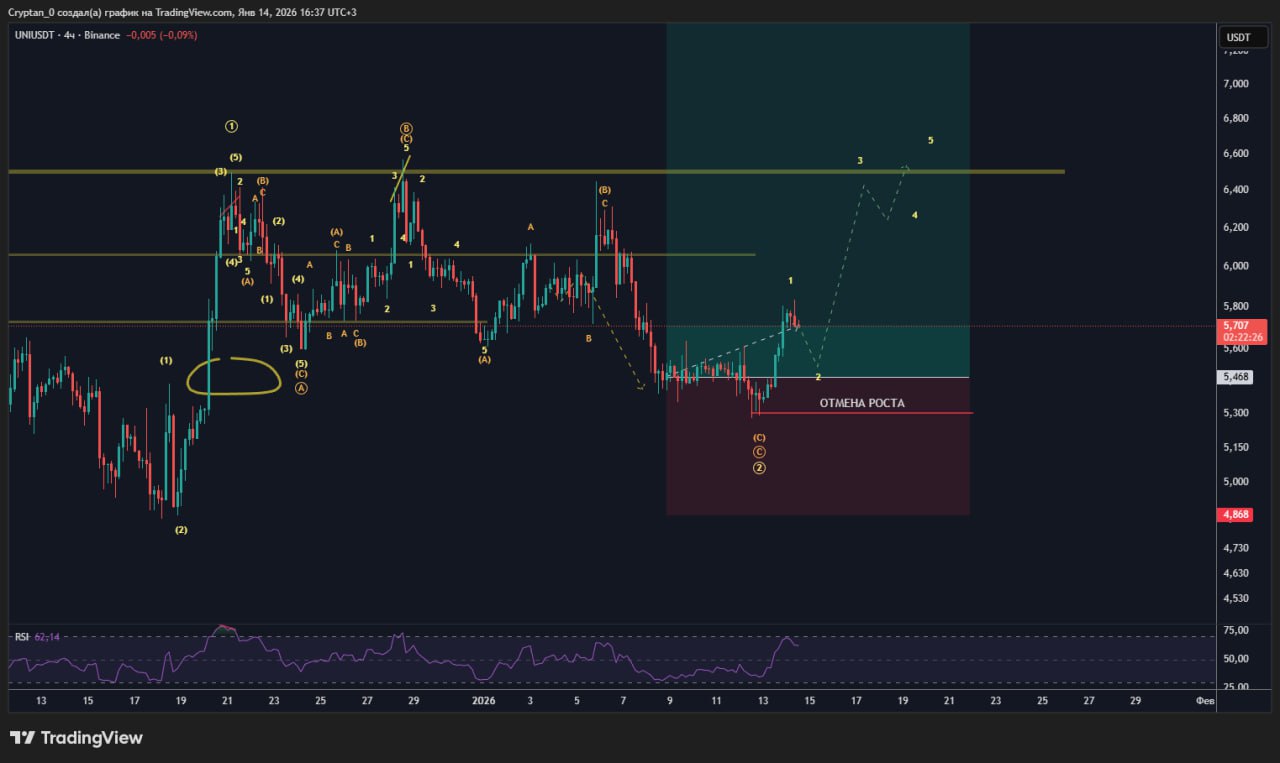Click the 2026 label on time axis
The image size is (1280, 763).
point(484,701)
